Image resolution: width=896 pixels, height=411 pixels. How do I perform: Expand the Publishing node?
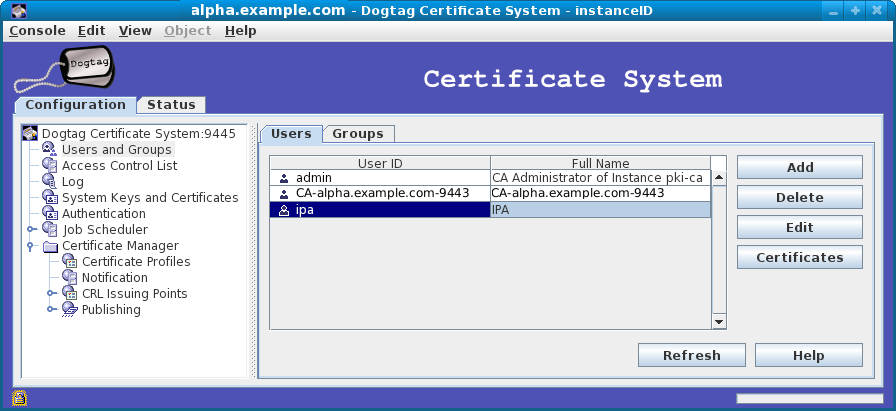tap(51, 309)
